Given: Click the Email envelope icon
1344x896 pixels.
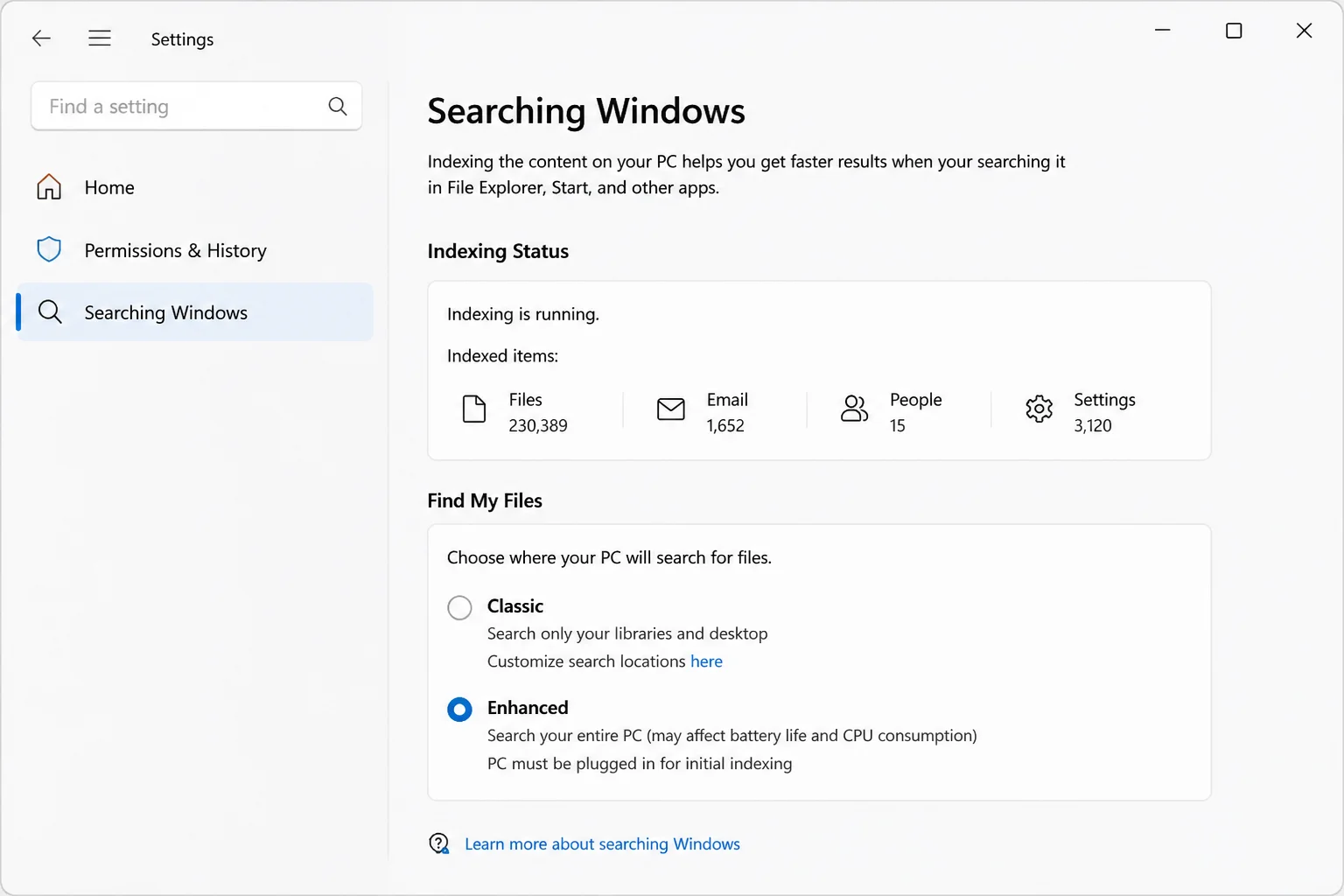Looking at the screenshot, I should [x=671, y=409].
